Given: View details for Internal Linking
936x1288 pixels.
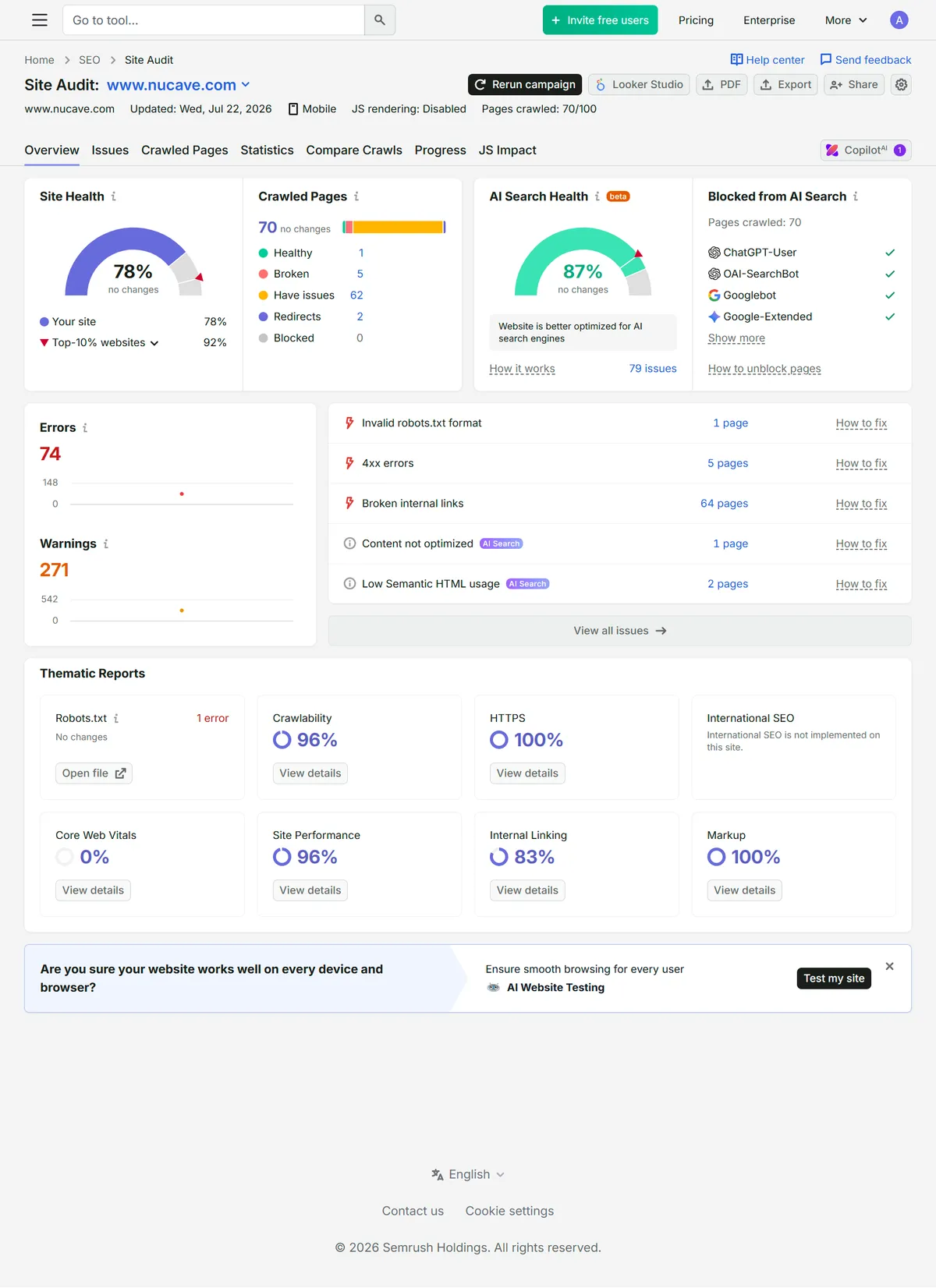Looking at the screenshot, I should pyautogui.click(x=527, y=890).
